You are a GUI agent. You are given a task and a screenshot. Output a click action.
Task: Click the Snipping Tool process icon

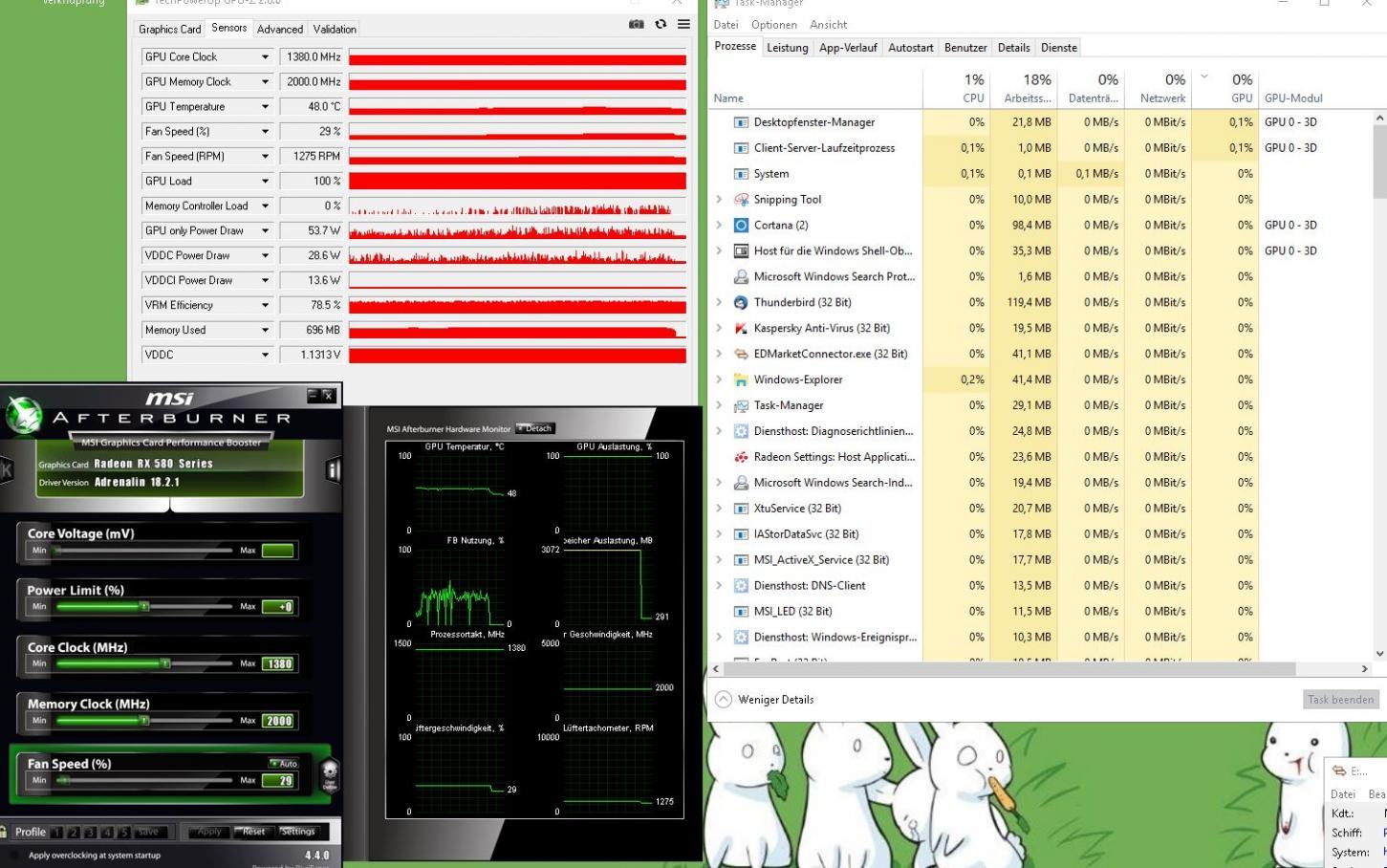coord(740,199)
